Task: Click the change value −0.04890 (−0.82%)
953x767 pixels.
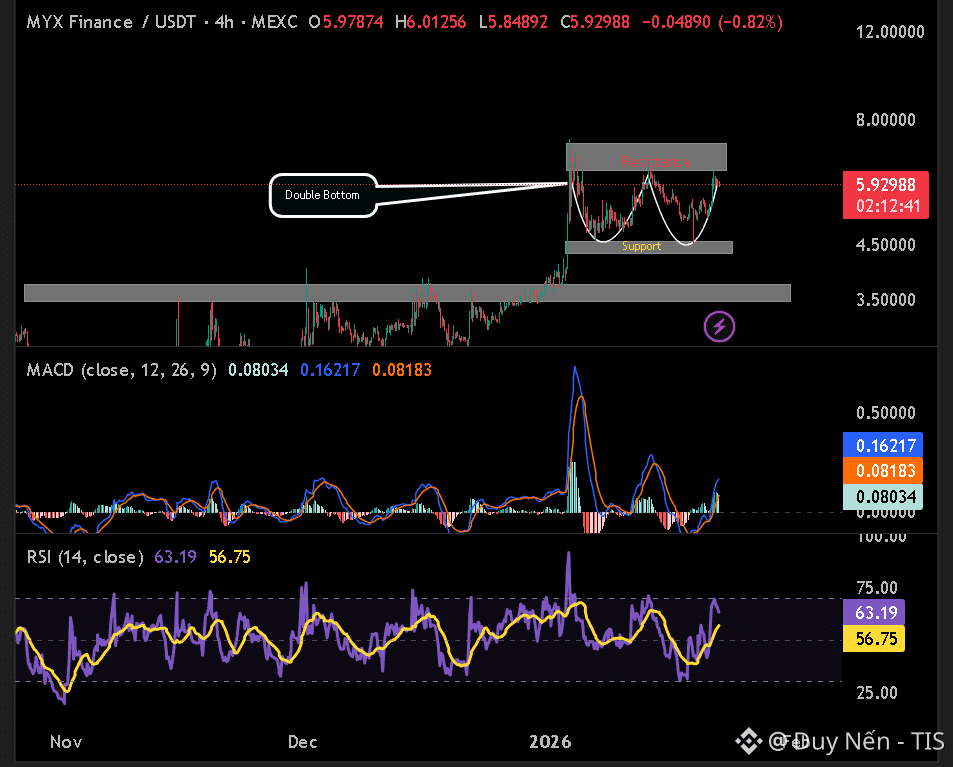Action: pos(712,22)
